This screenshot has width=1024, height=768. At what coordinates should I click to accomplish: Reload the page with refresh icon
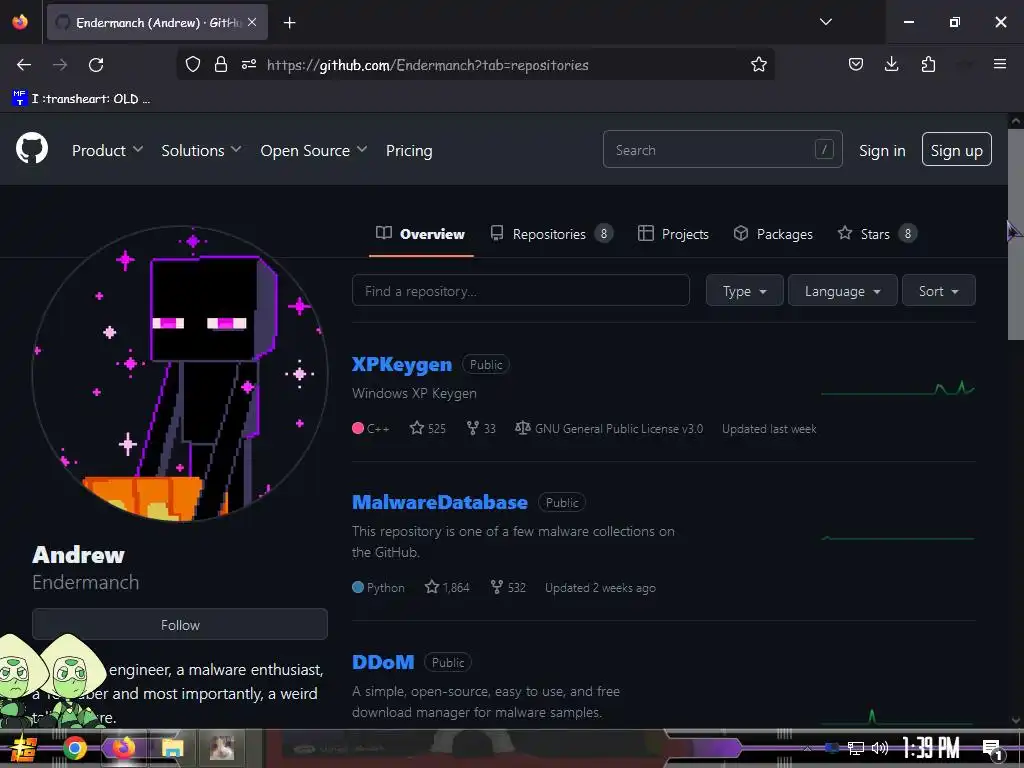pyautogui.click(x=96, y=65)
